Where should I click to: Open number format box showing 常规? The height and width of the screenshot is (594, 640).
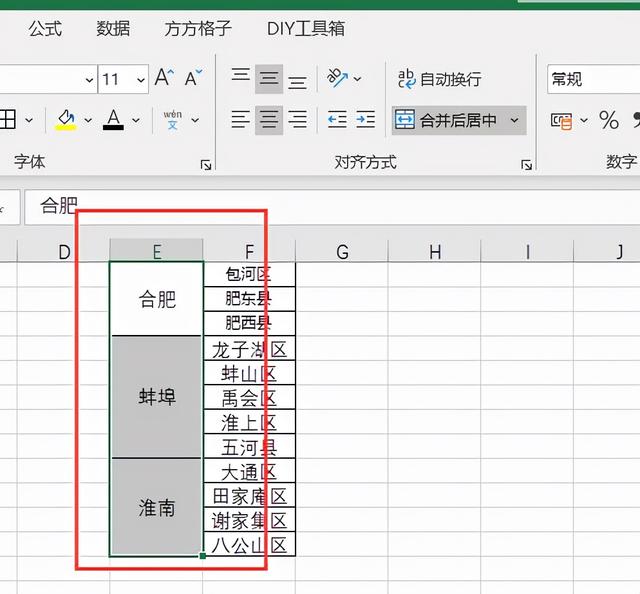(x=593, y=79)
